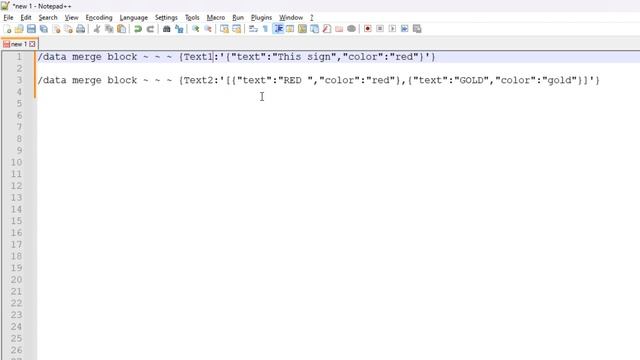The width and height of the screenshot is (640, 360).
Task: Open the Replace dialog icon
Action: (179, 29)
